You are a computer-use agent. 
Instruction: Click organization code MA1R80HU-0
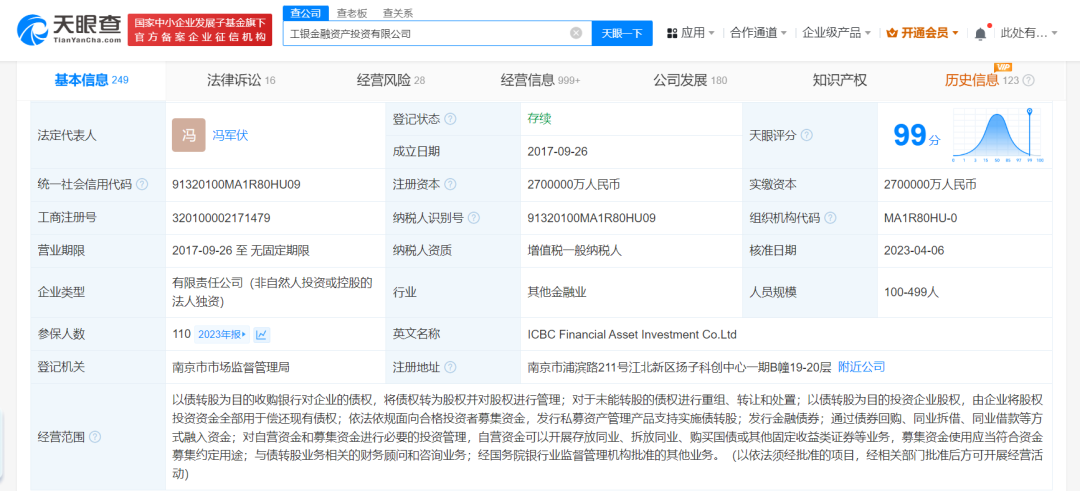click(921, 218)
